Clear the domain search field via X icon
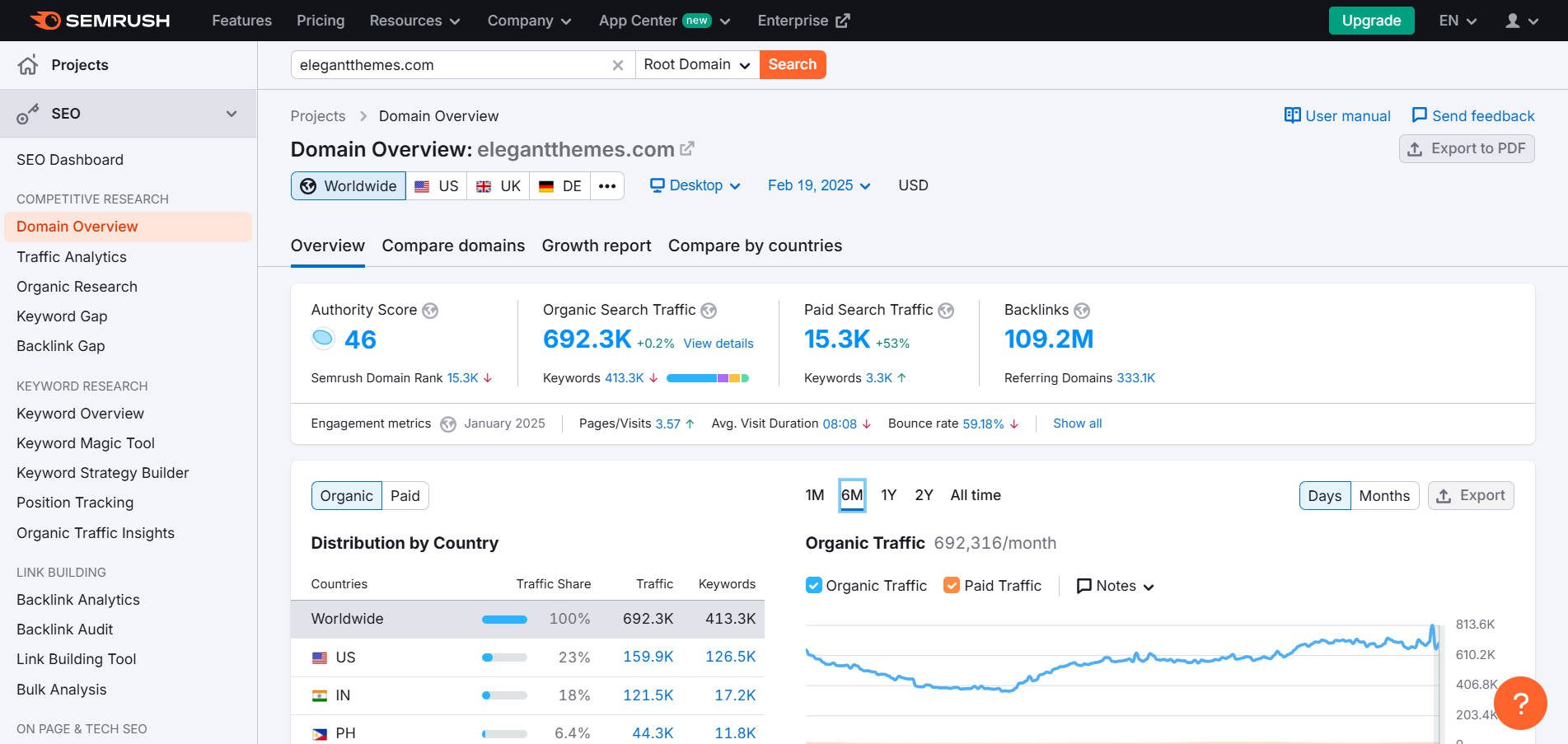 coord(618,64)
